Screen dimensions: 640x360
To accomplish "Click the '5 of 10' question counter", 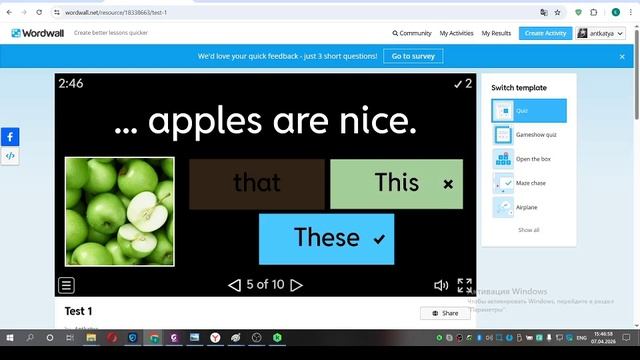I will pyautogui.click(x=265, y=284).
